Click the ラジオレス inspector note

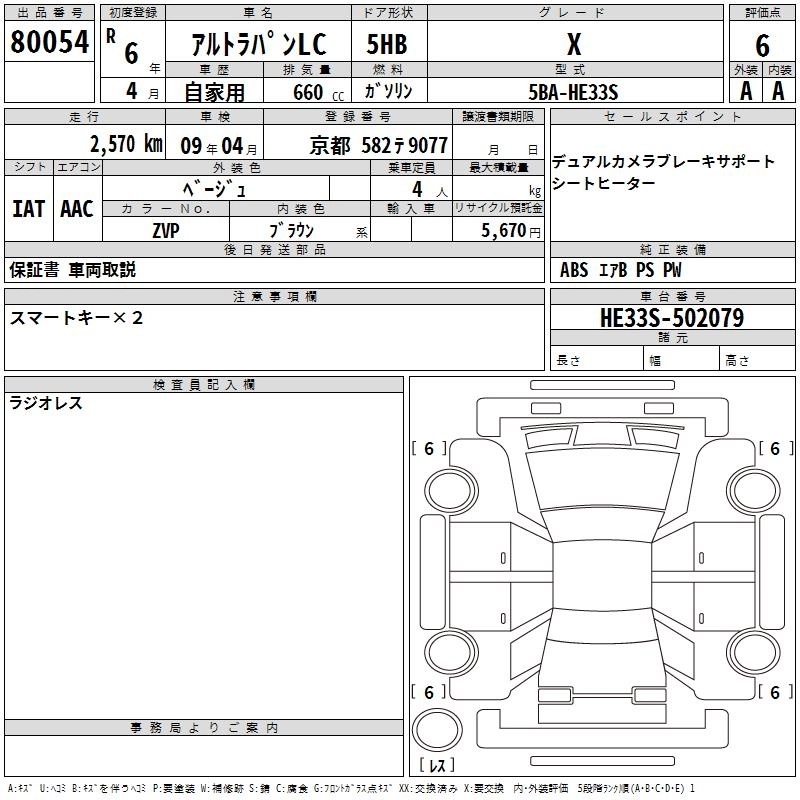tap(46, 404)
